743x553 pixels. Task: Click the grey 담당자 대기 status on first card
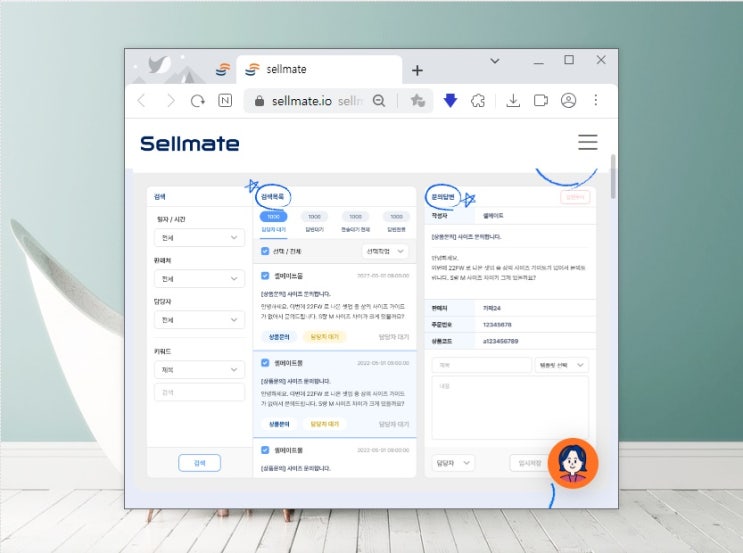click(393, 337)
